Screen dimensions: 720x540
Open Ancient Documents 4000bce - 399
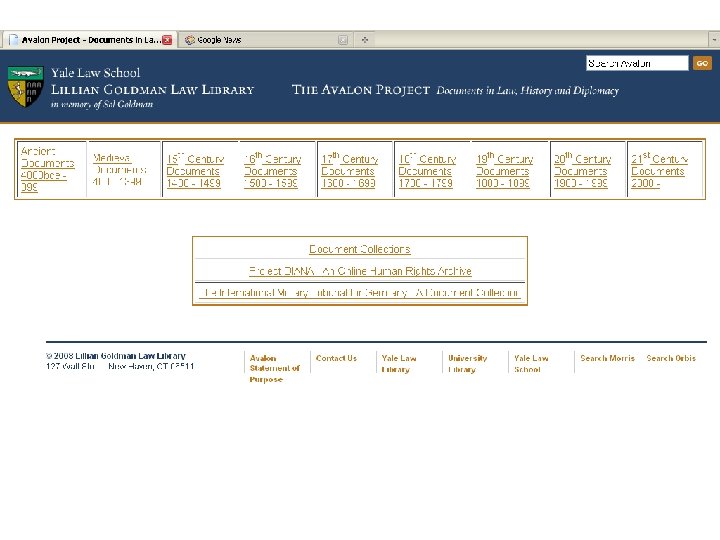coord(48,169)
